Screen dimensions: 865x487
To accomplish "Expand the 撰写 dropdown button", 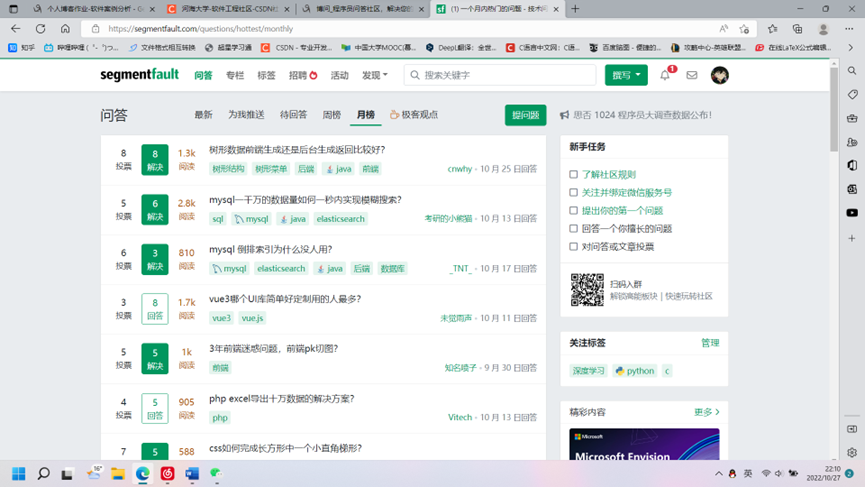I will pyautogui.click(x=626, y=75).
